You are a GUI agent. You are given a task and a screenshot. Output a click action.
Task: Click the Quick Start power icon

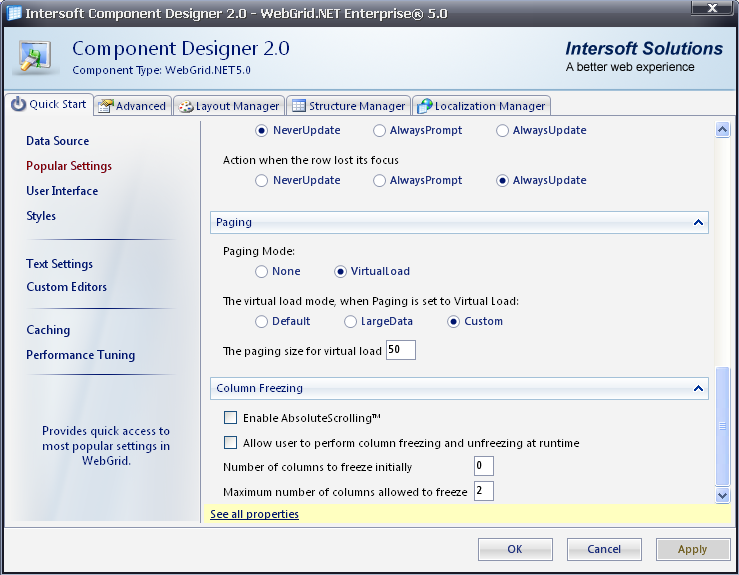coord(18,104)
